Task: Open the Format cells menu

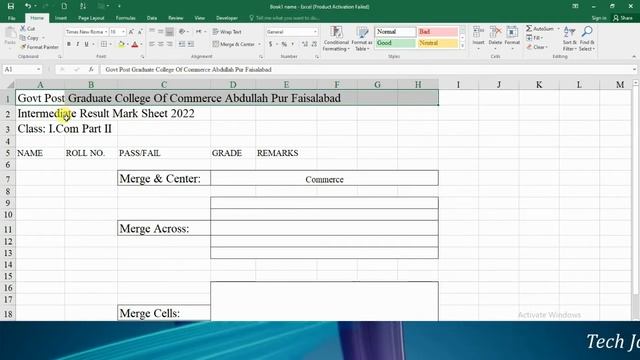Action: coord(512,38)
